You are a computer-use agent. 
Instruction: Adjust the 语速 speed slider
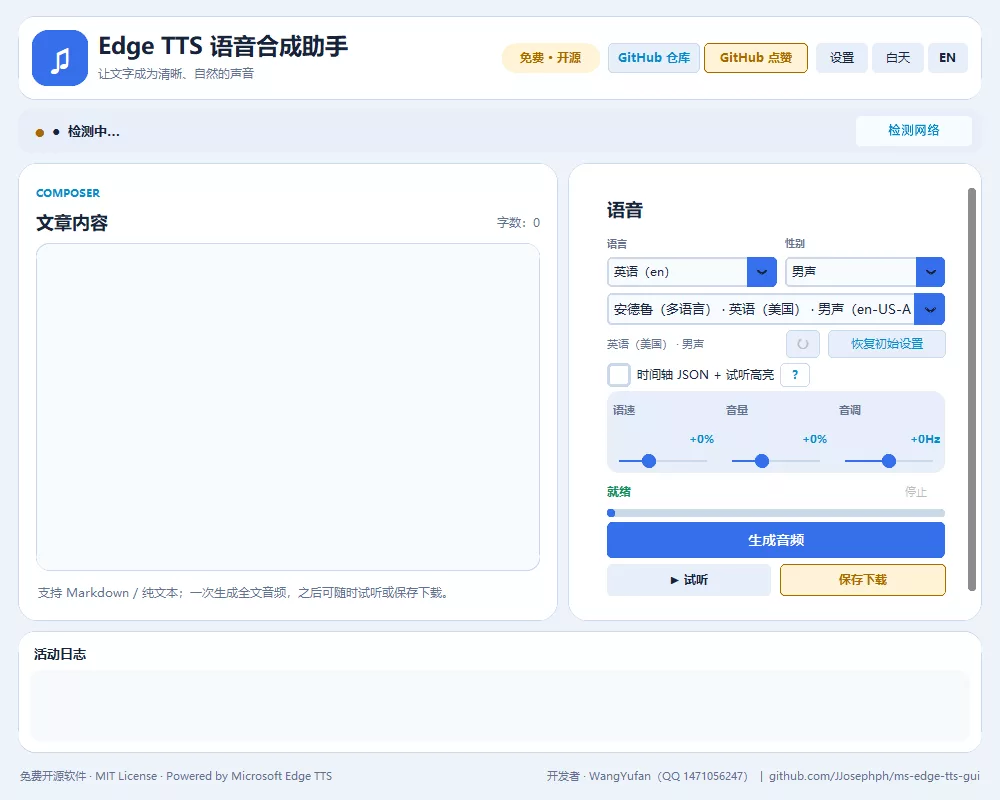point(663,461)
